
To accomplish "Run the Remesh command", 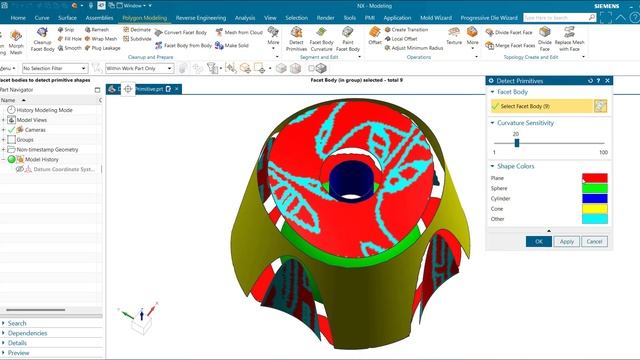I will (x=97, y=30).
